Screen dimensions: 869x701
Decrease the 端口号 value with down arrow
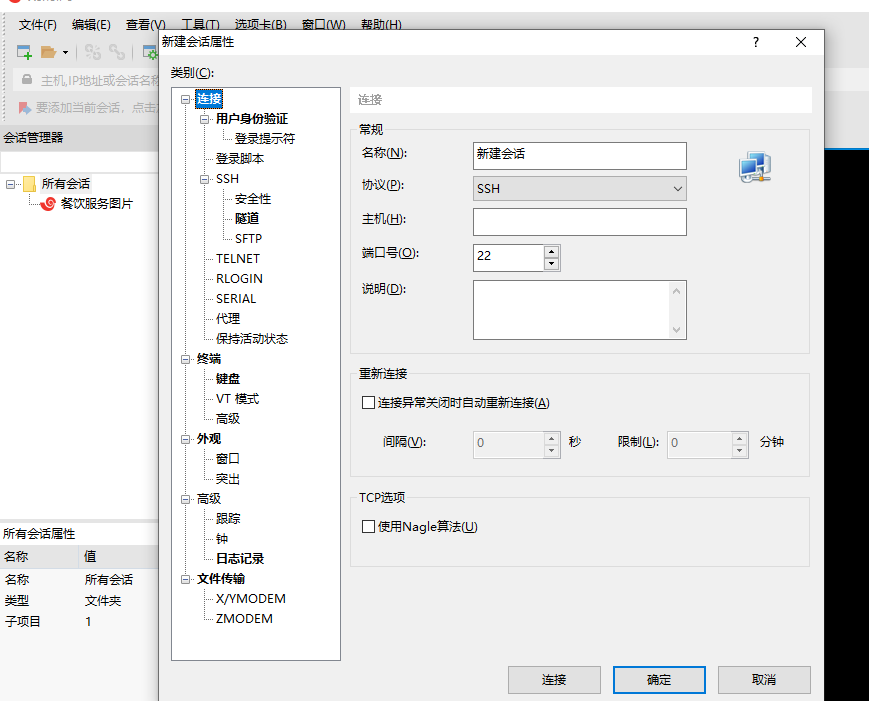pyautogui.click(x=551, y=264)
